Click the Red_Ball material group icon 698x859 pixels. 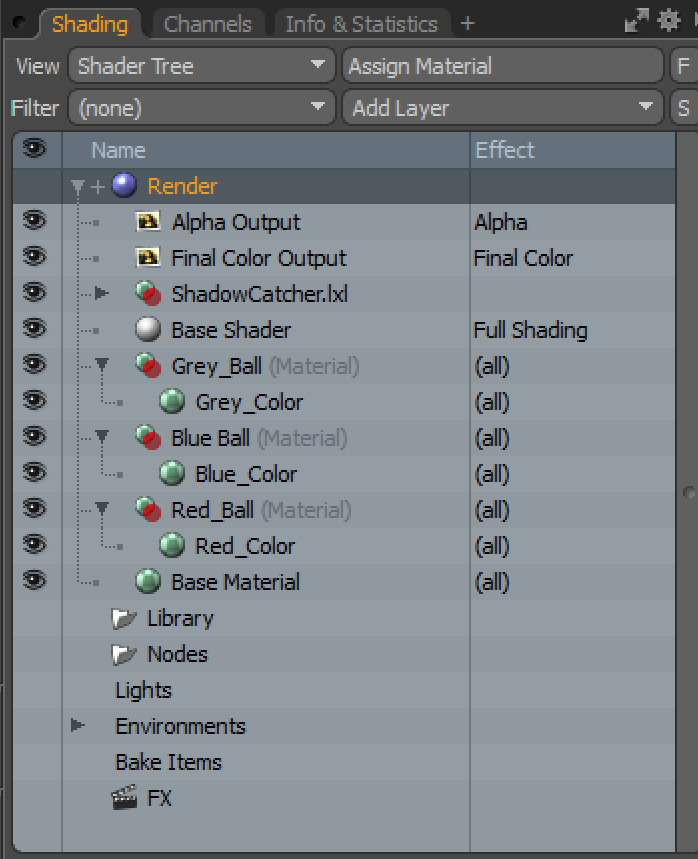click(148, 509)
